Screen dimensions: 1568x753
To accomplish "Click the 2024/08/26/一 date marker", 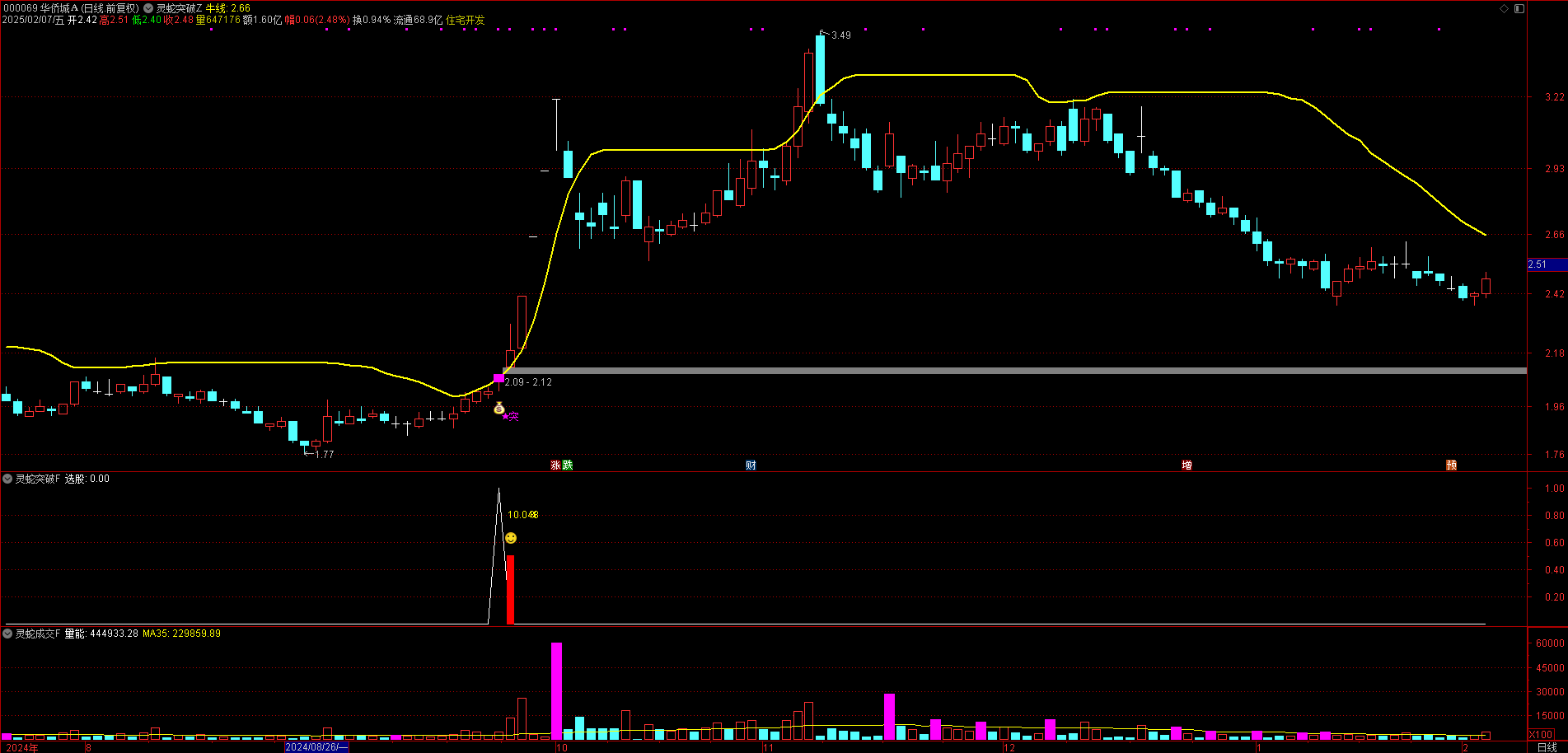I will pos(316,747).
